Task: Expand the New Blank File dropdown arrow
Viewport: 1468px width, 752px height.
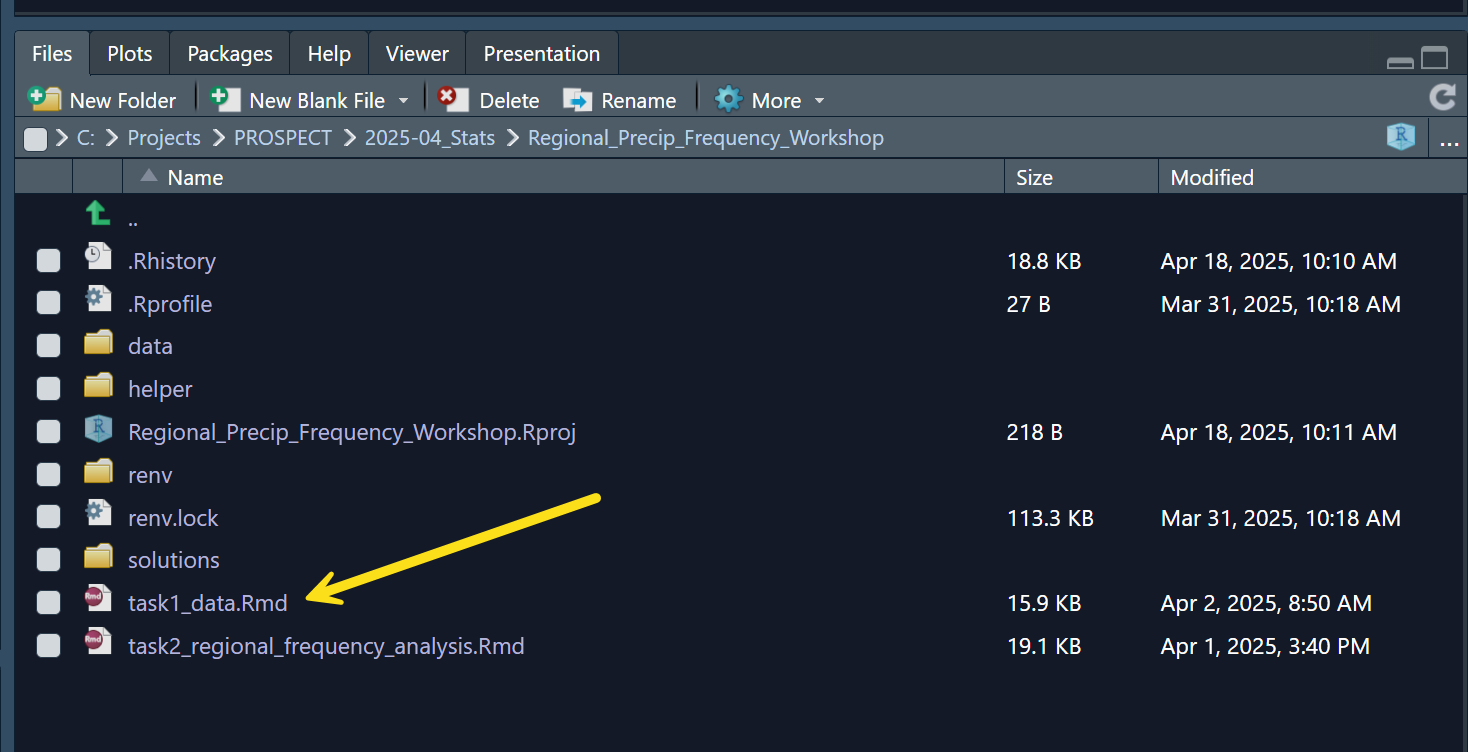Action: [x=404, y=101]
